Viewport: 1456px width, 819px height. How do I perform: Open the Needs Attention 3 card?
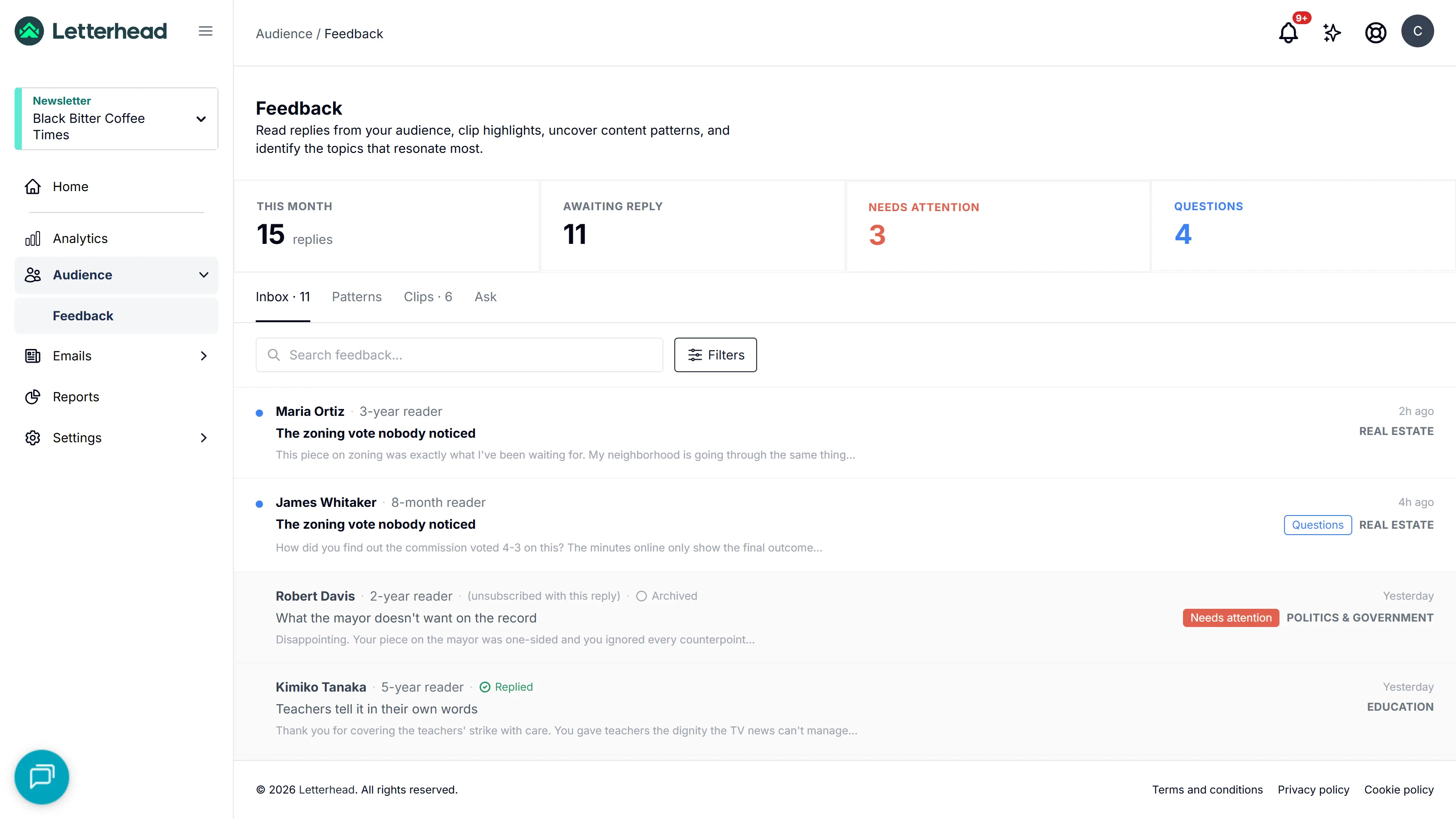pos(998,226)
